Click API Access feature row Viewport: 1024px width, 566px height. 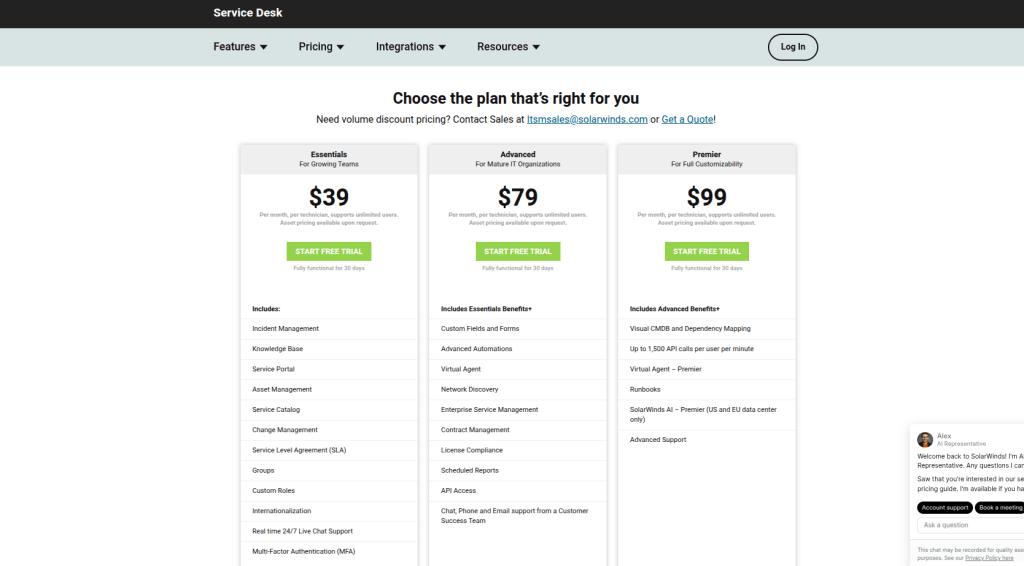click(517, 491)
